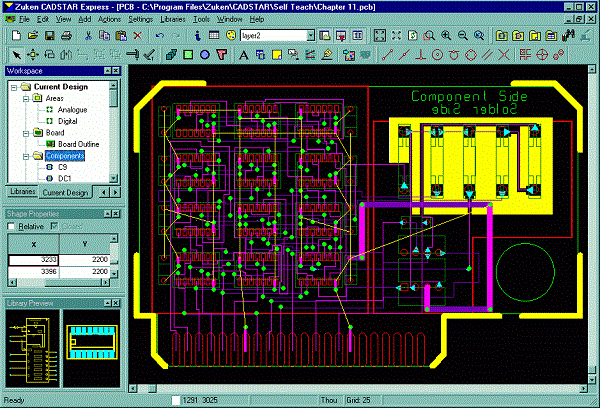
Task: Cut selection with the scissors icon
Action: point(88,36)
